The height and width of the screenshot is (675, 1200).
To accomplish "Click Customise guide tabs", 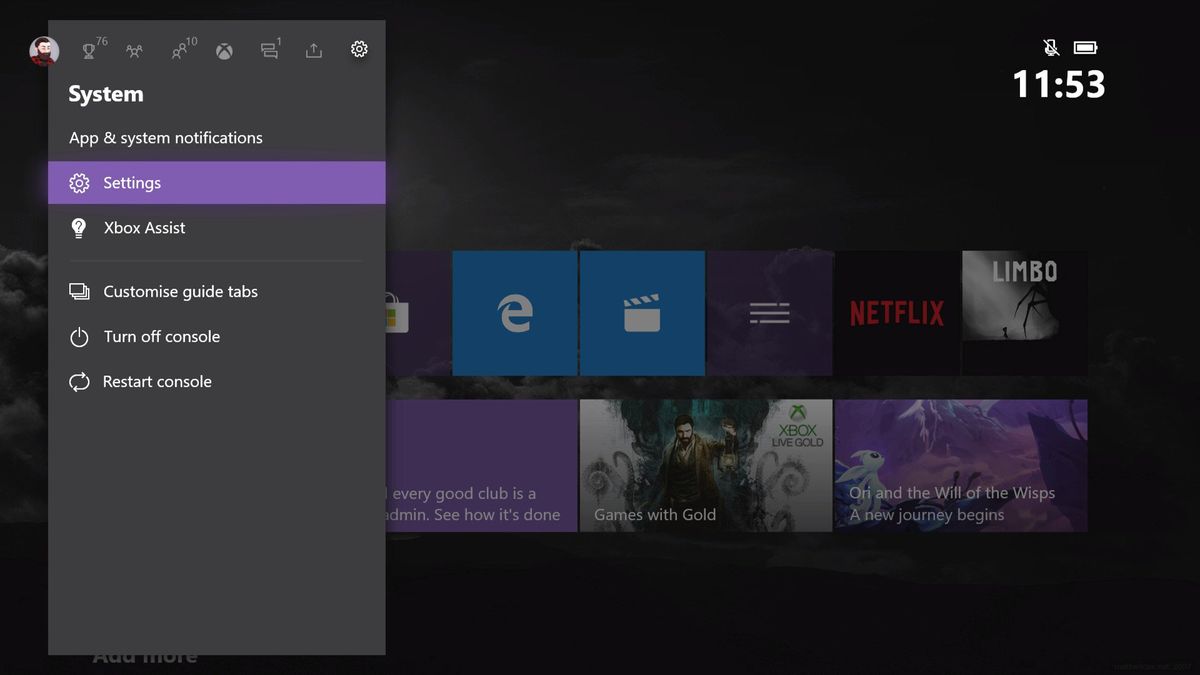I will pyautogui.click(x=180, y=291).
